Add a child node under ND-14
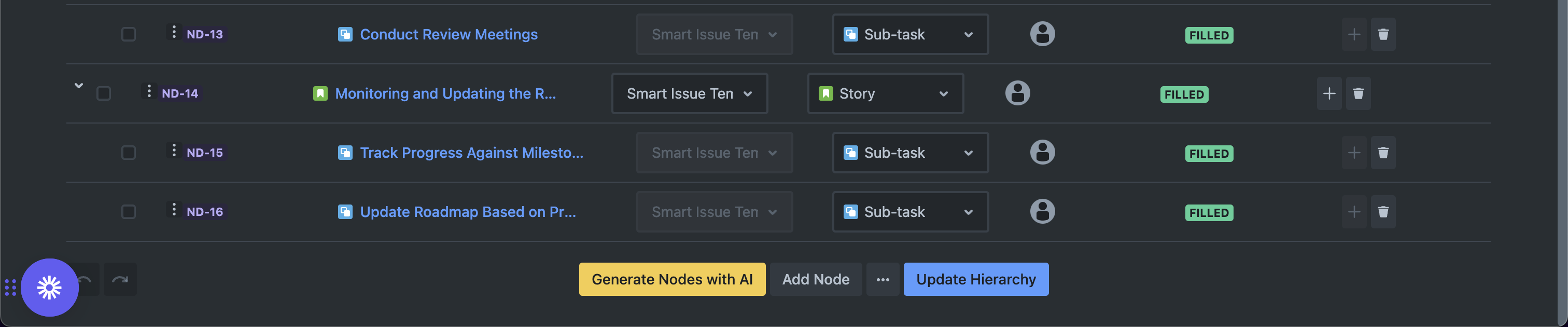 coord(1329,93)
